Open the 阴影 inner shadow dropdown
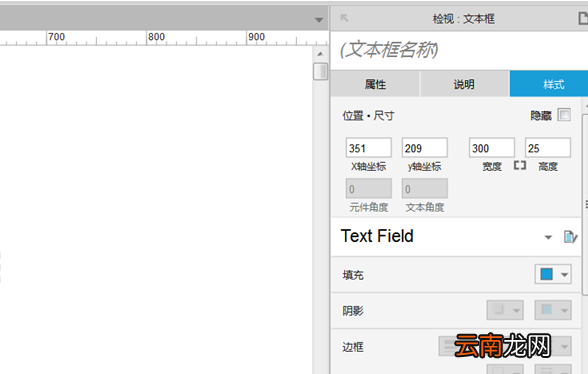The image size is (588, 374). 553,310
